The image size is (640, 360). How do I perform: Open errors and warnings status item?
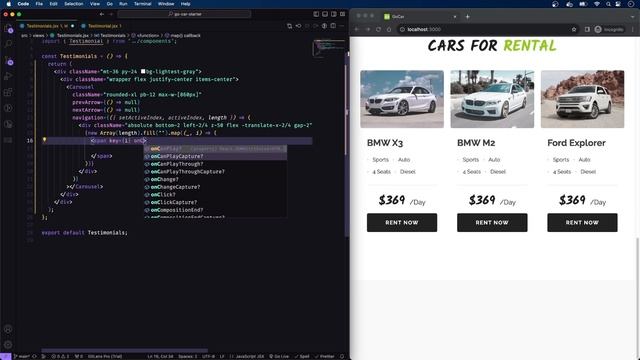tap(60, 356)
